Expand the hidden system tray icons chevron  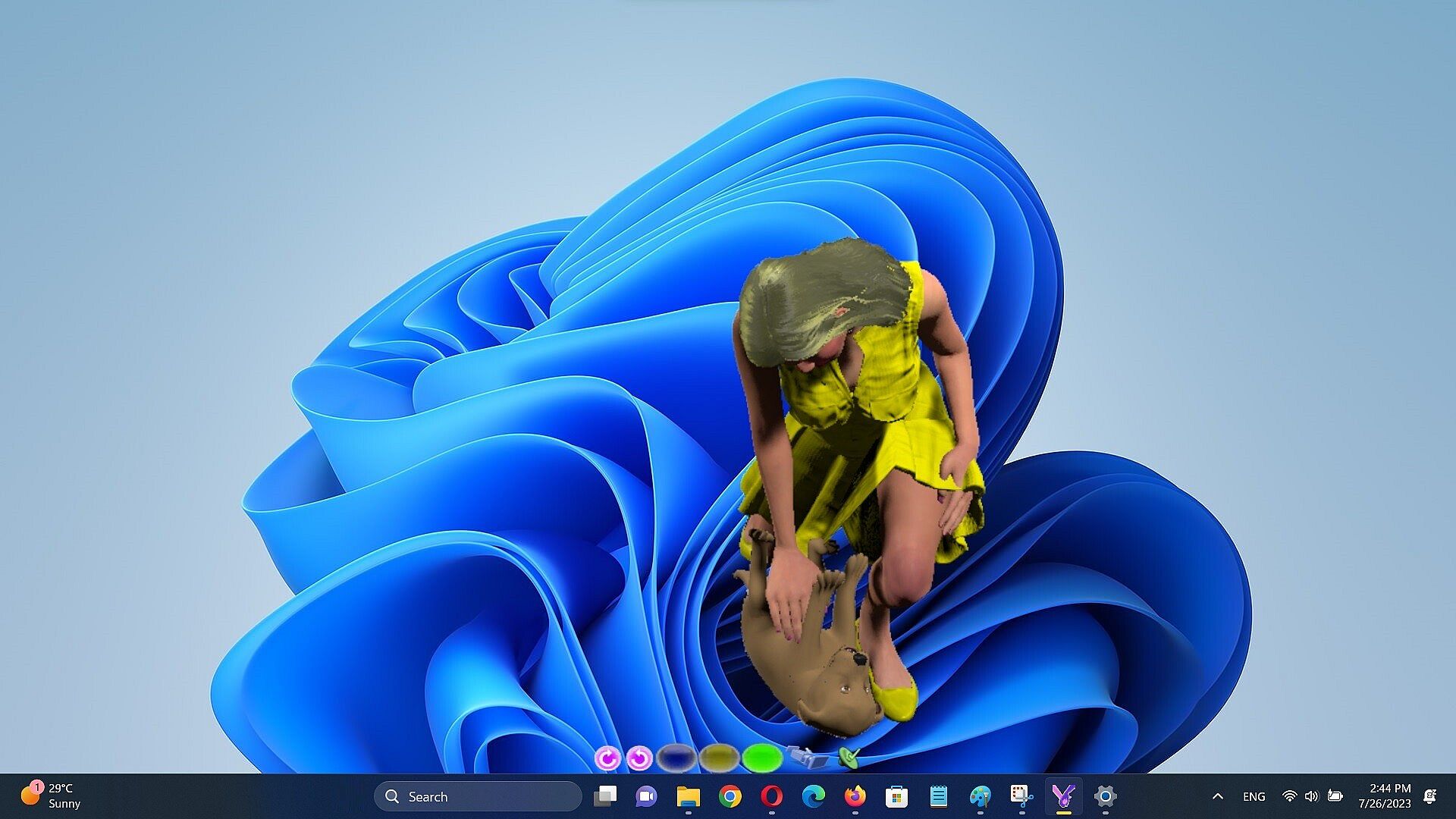pos(1218,796)
